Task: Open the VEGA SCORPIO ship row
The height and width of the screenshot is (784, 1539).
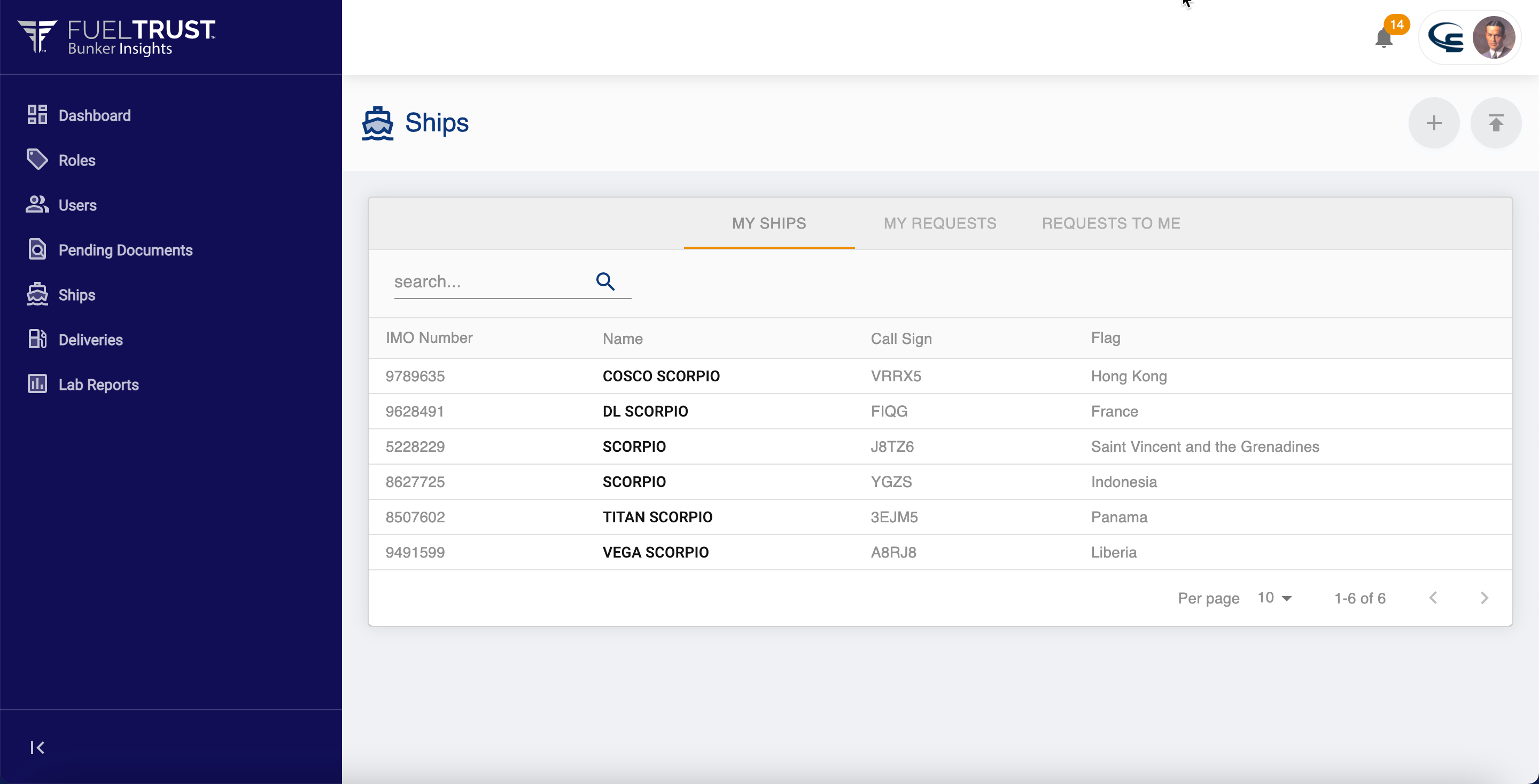Action: click(x=940, y=552)
